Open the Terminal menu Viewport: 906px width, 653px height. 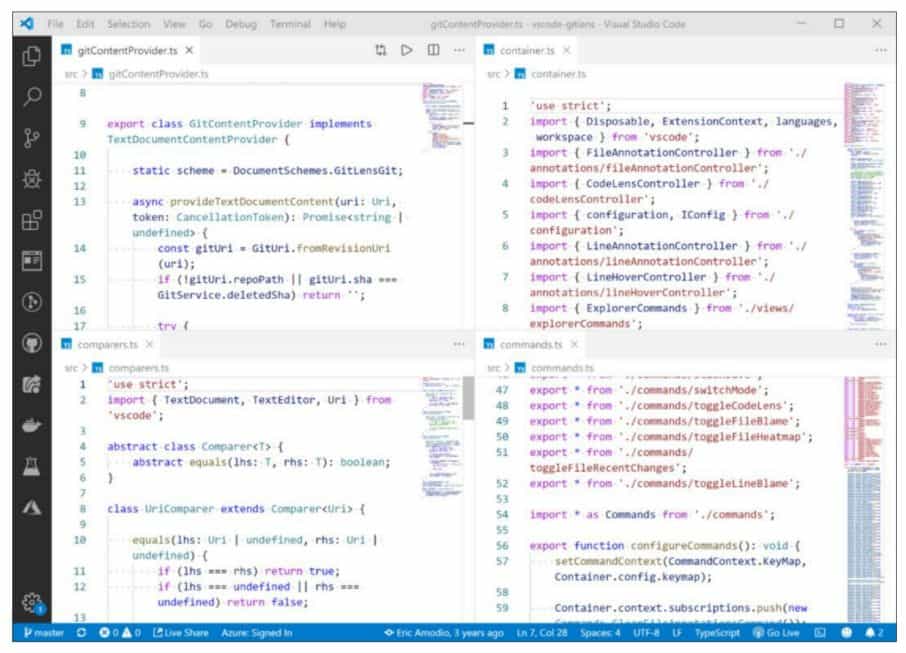[290, 24]
